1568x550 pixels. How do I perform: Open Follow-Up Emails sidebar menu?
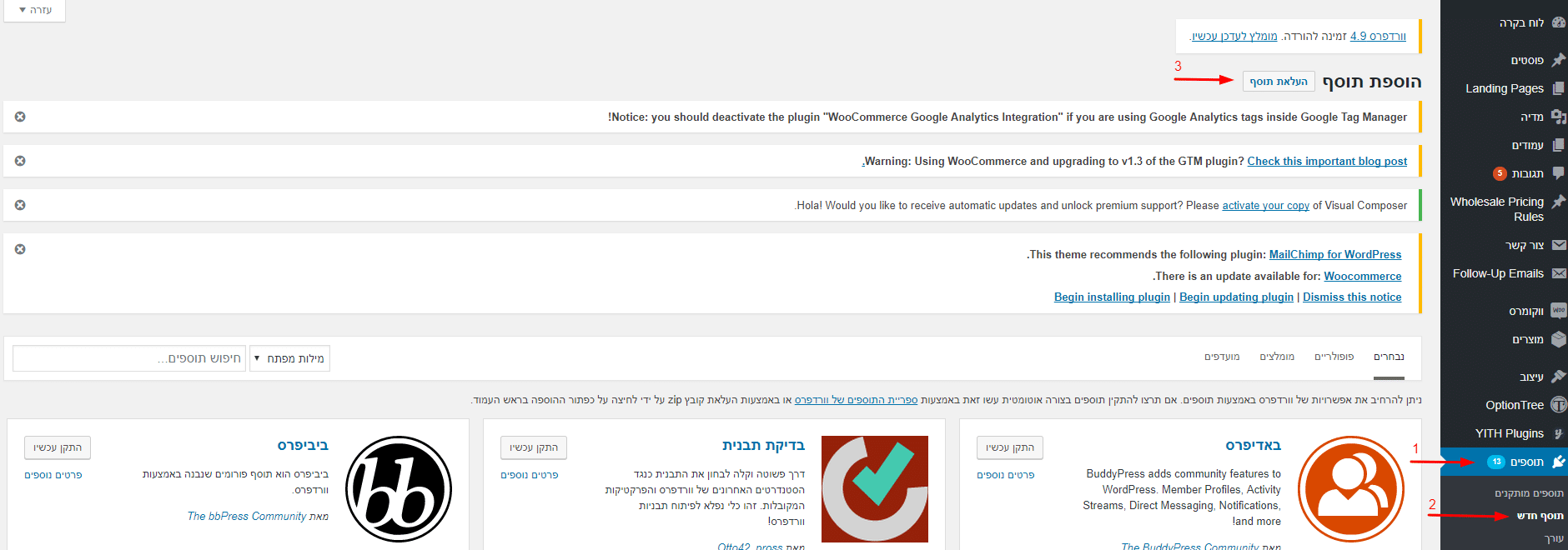[1504, 273]
